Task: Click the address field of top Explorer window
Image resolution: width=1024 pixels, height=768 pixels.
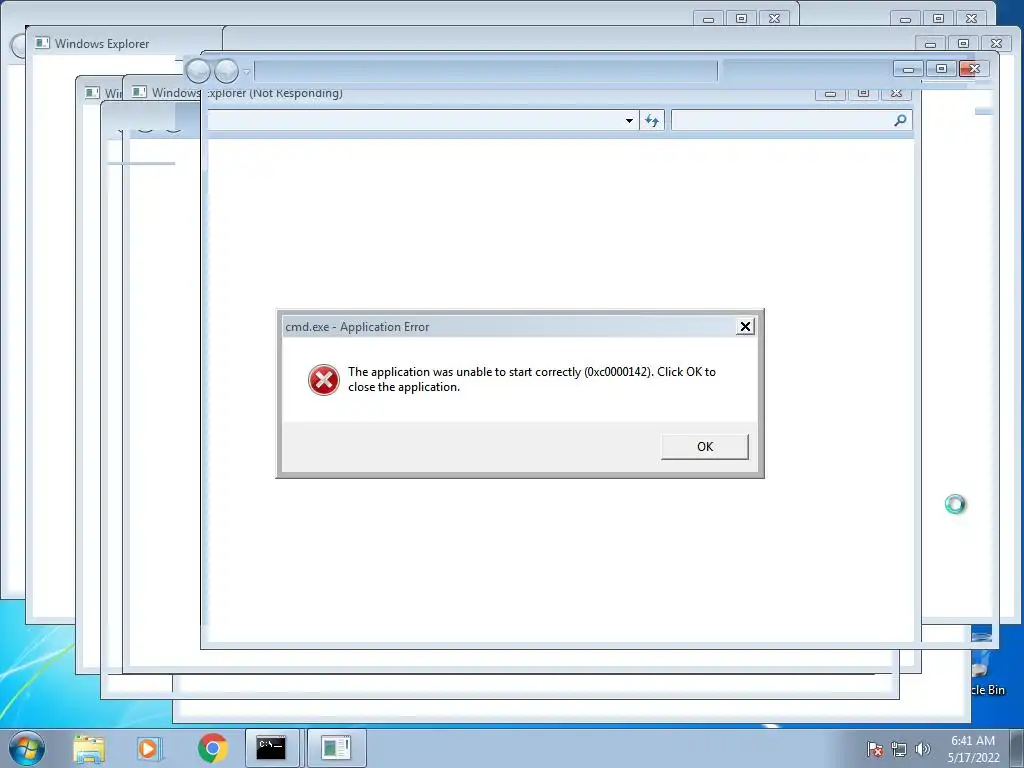Action: (485, 71)
